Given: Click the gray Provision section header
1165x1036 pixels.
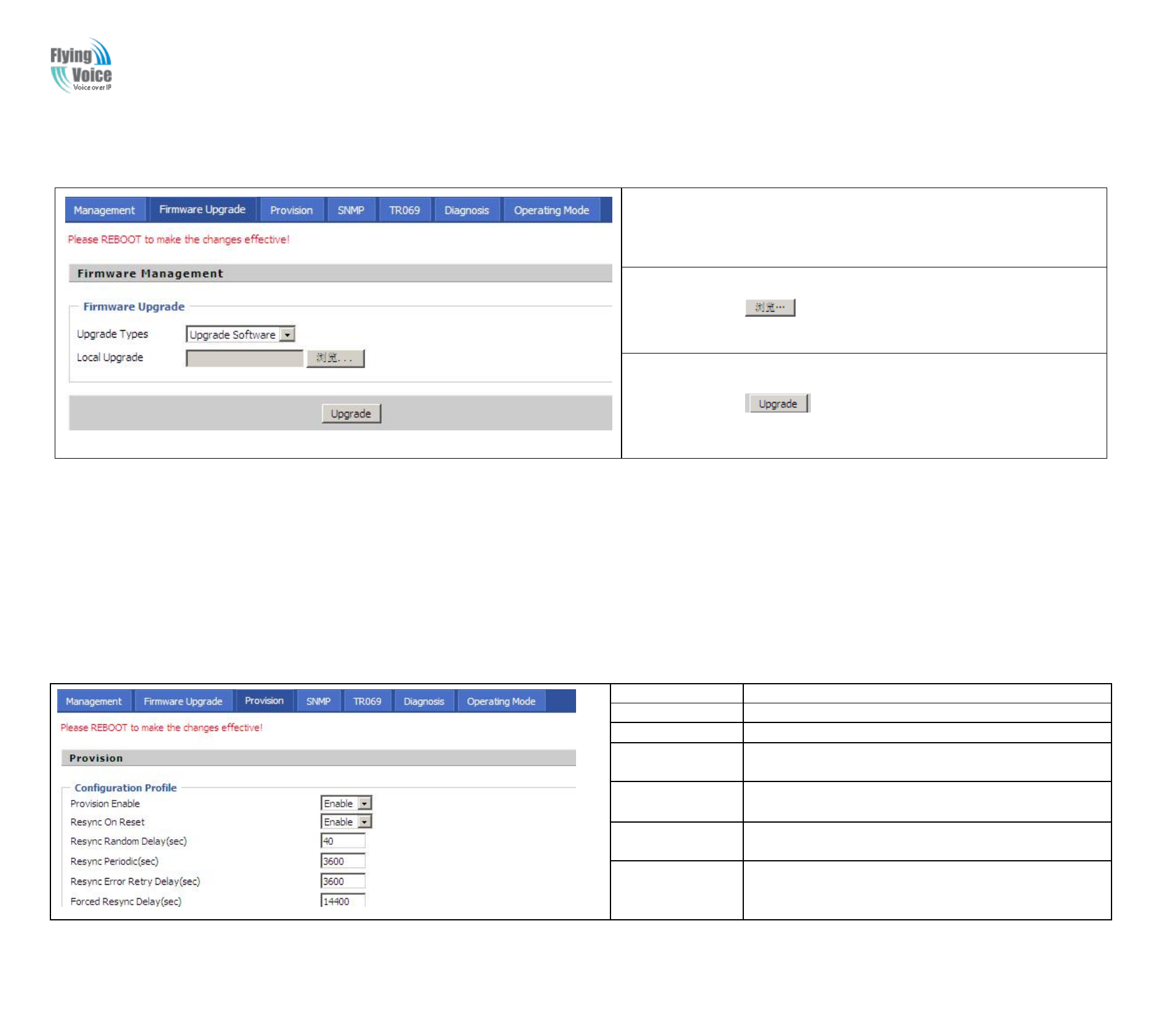Looking at the screenshot, I should [x=318, y=758].
